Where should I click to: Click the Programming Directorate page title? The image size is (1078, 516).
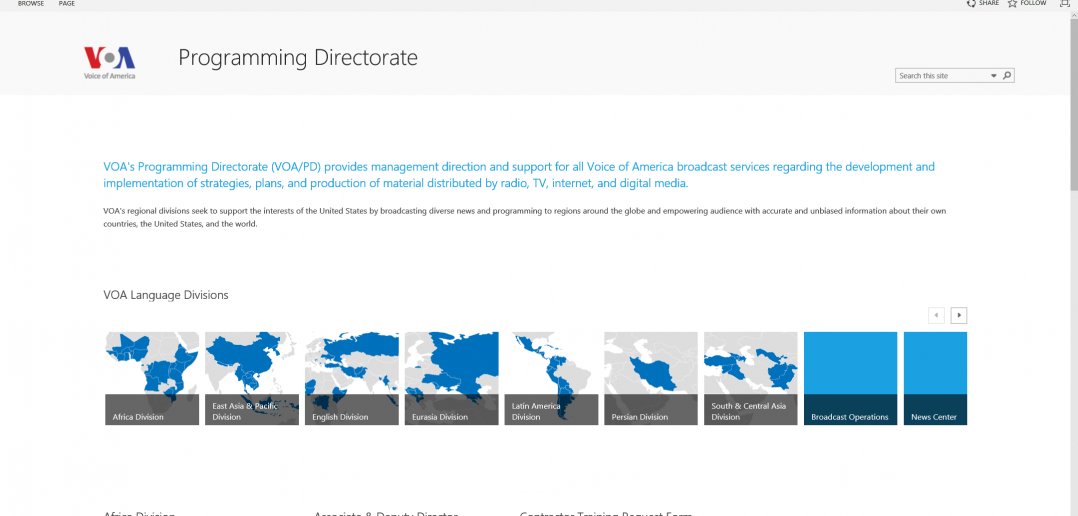click(x=298, y=58)
